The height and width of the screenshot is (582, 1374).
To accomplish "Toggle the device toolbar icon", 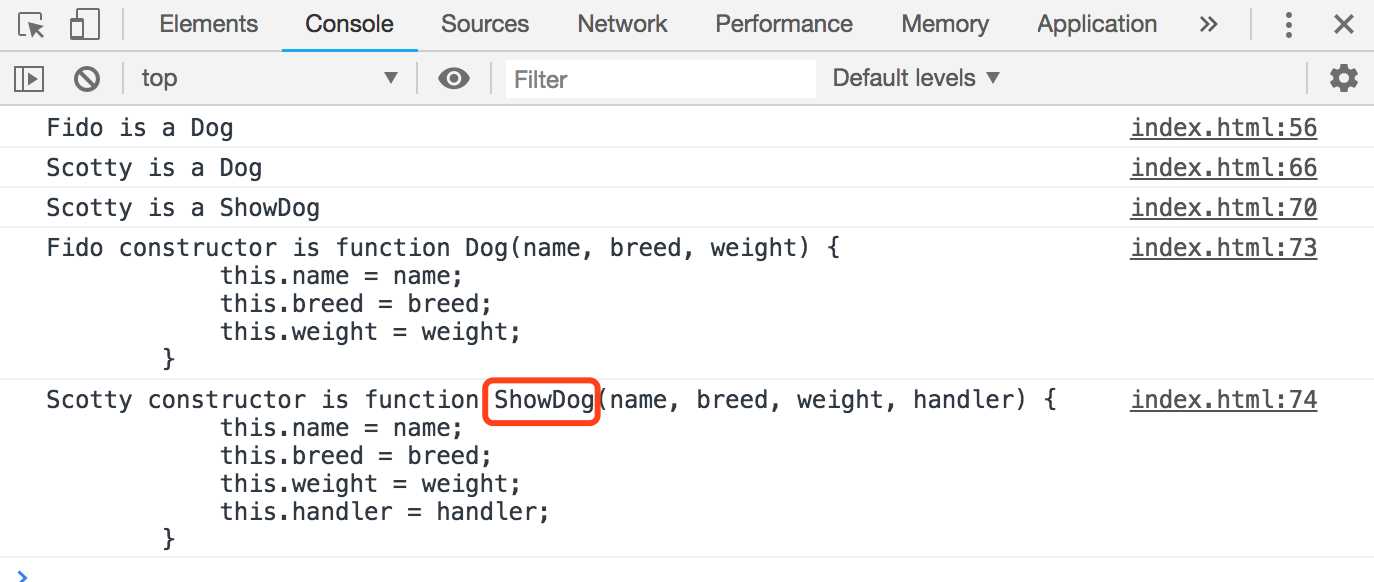I will 85,25.
